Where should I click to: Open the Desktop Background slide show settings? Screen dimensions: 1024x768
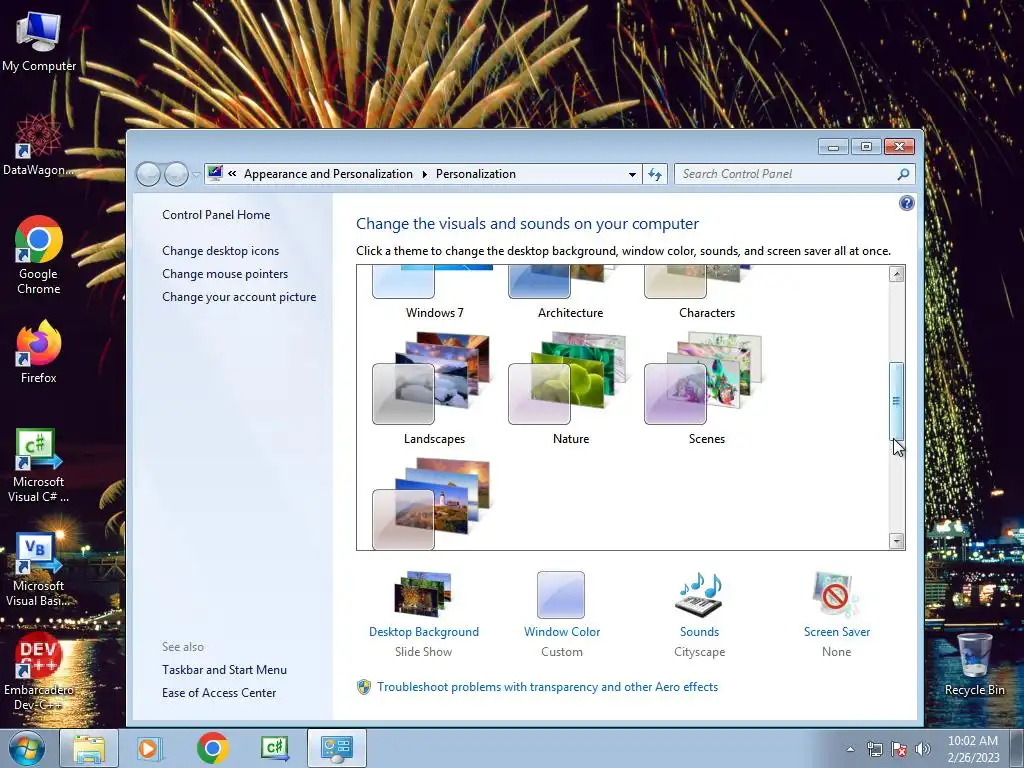(423, 595)
